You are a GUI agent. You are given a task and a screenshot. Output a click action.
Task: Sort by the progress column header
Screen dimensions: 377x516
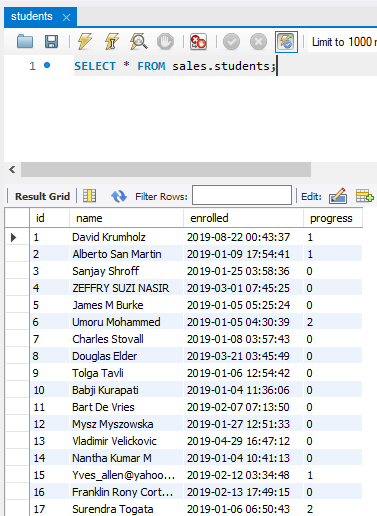coord(333,218)
